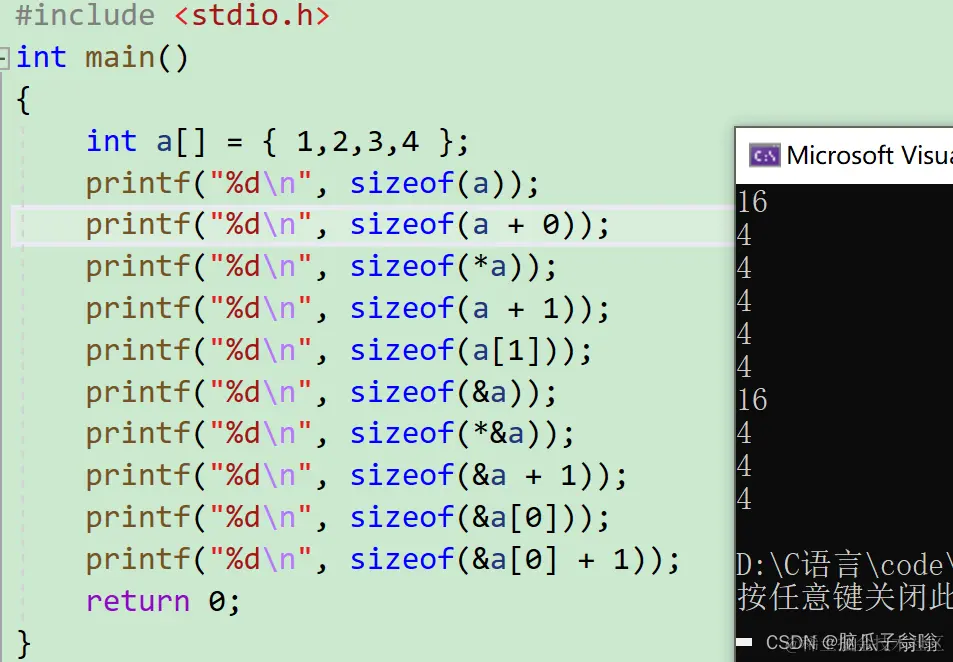The image size is (953, 662).
Task: Click the highlighted sizeof(a + 0) line
Action: point(347,225)
